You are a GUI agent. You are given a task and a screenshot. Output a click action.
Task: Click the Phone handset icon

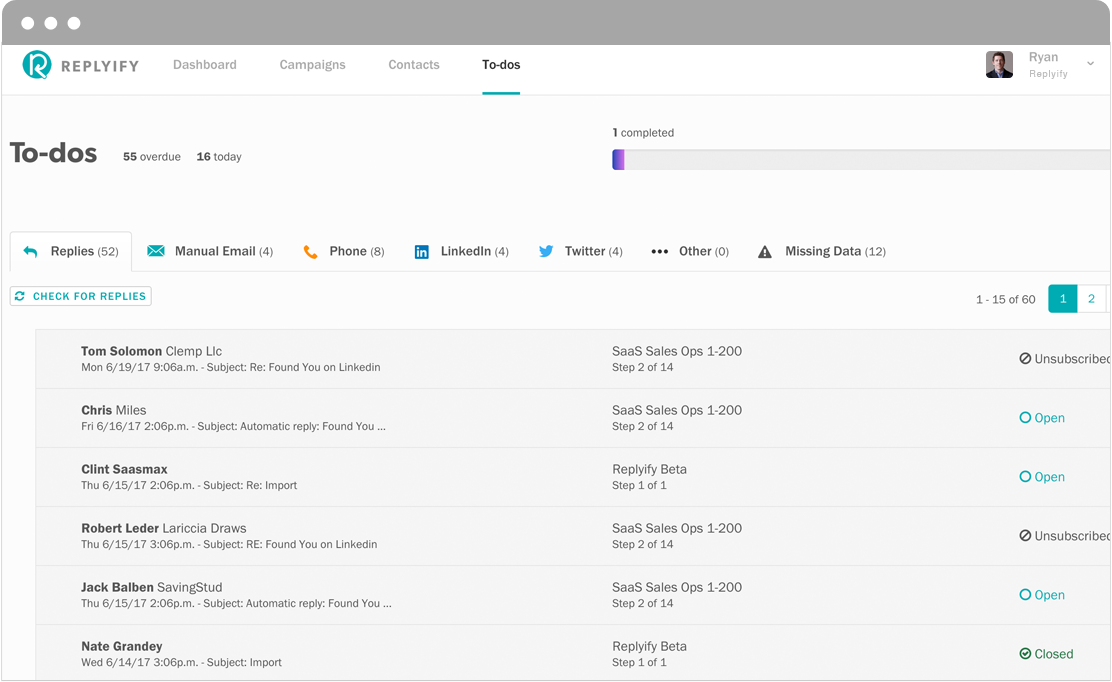coord(310,252)
